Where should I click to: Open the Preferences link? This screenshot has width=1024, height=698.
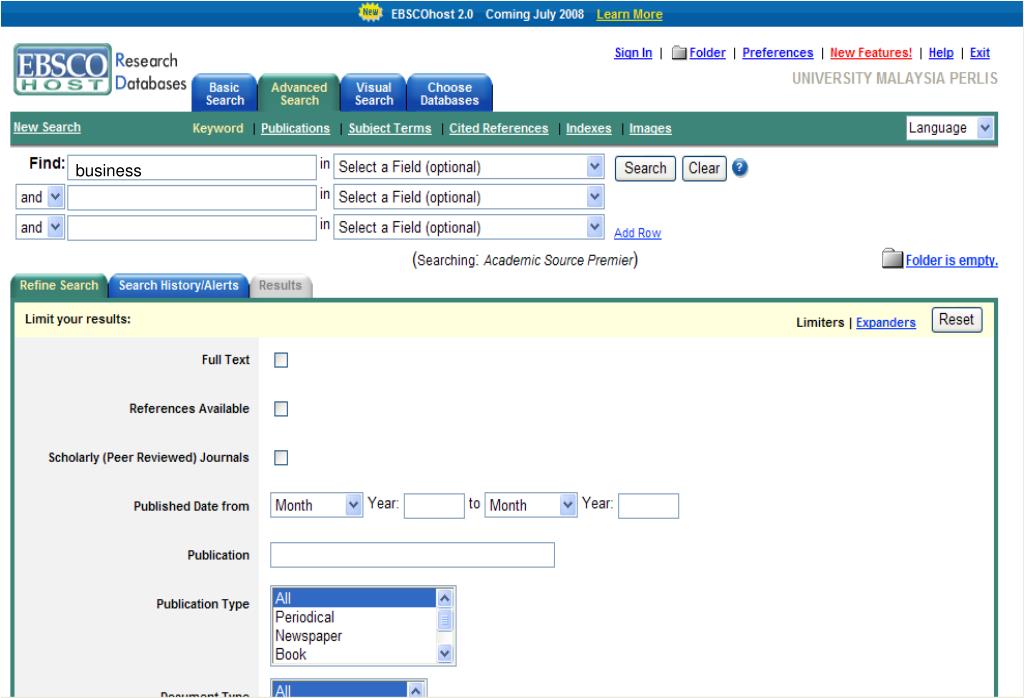pos(778,53)
